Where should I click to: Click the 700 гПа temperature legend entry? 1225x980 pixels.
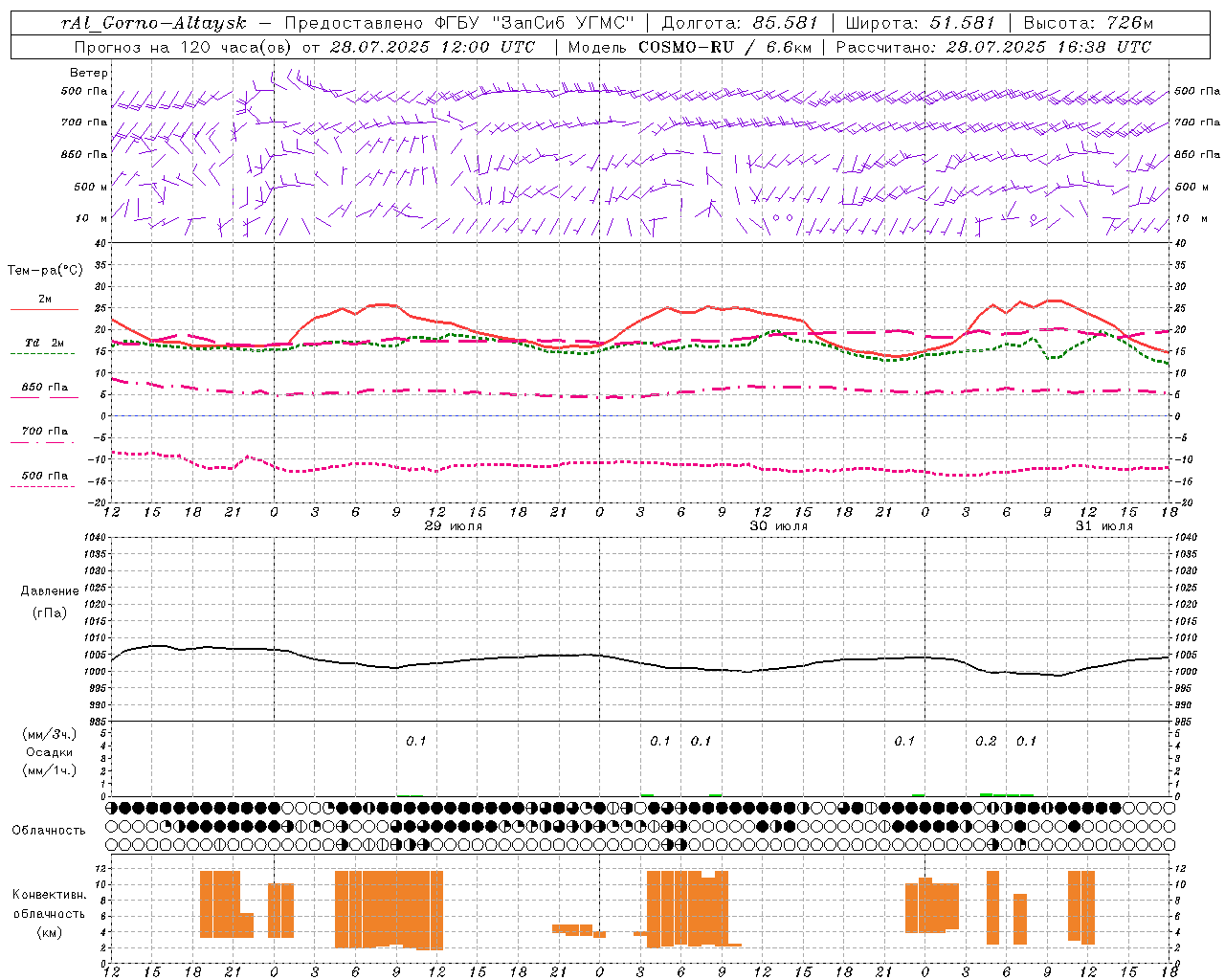pos(45,432)
